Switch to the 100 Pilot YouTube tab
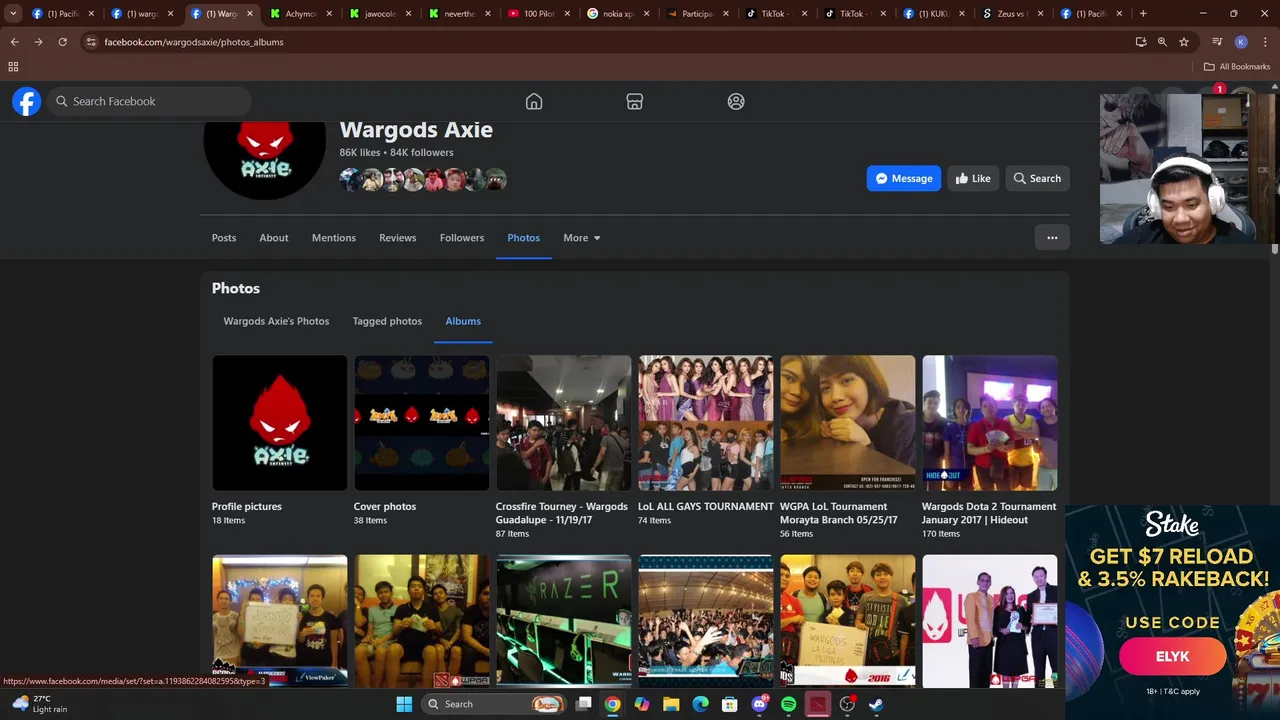The height and width of the screenshot is (720, 1280). click(x=538, y=14)
